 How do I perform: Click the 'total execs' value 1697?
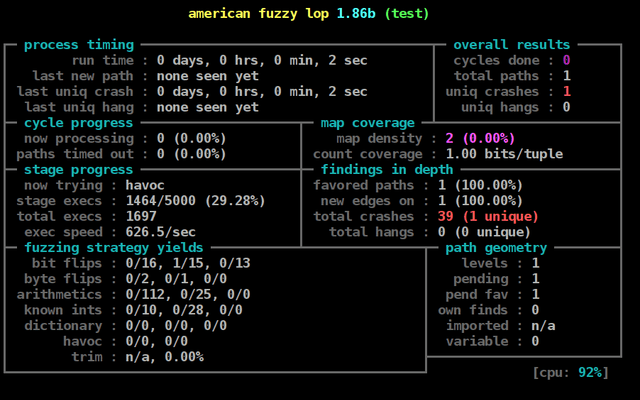coord(141,216)
